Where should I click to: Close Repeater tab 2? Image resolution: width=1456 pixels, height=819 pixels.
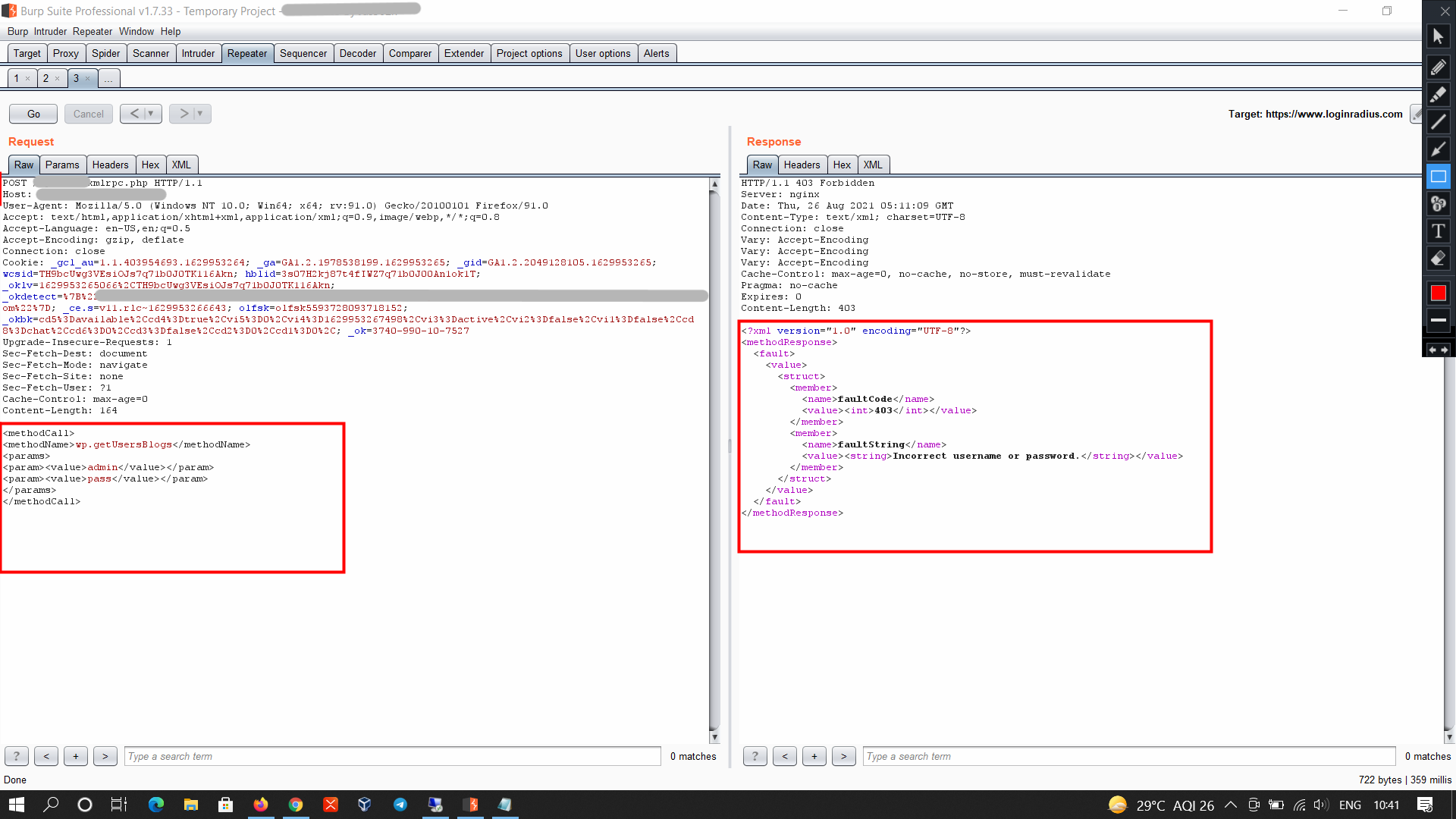57,78
